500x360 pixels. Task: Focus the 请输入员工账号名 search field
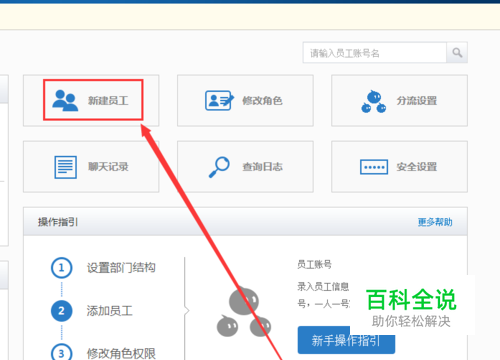pos(375,53)
